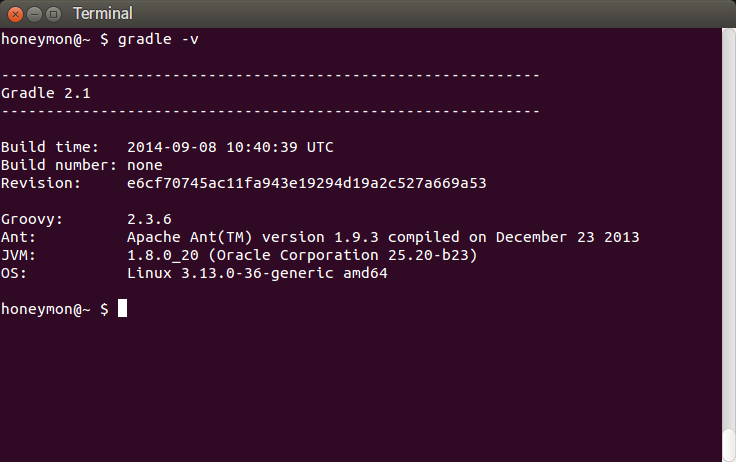Image resolution: width=736 pixels, height=462 pixels.
Task: Click the 'Gradle 2.1' version line
Action: 46,93
